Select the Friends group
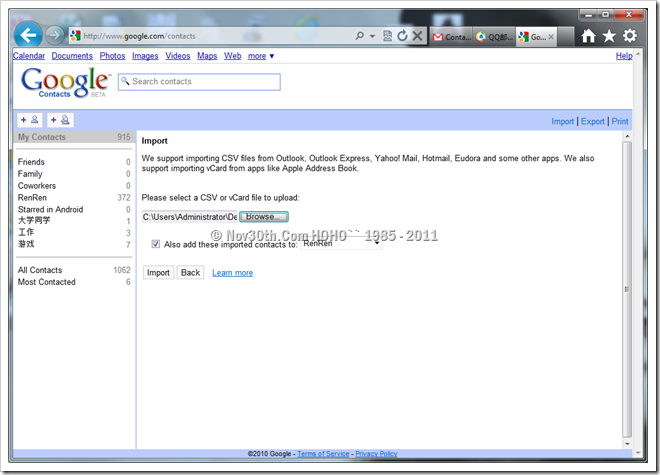660x475 pixels. [74, 162]
